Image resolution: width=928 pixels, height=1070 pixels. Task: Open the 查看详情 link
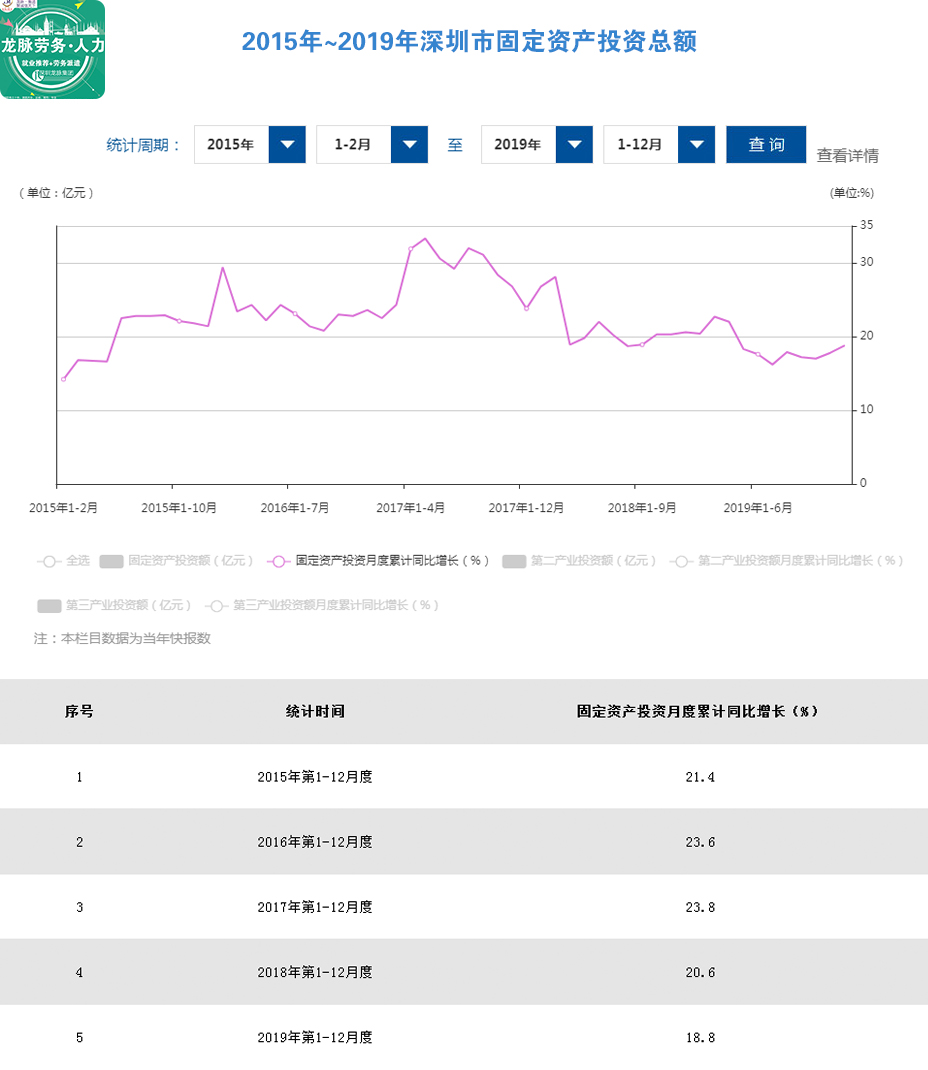847,156
